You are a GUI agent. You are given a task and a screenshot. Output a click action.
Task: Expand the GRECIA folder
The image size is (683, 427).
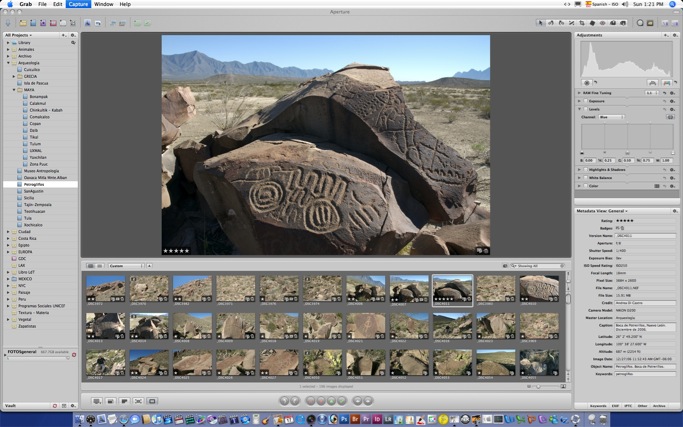coord(14,76)
